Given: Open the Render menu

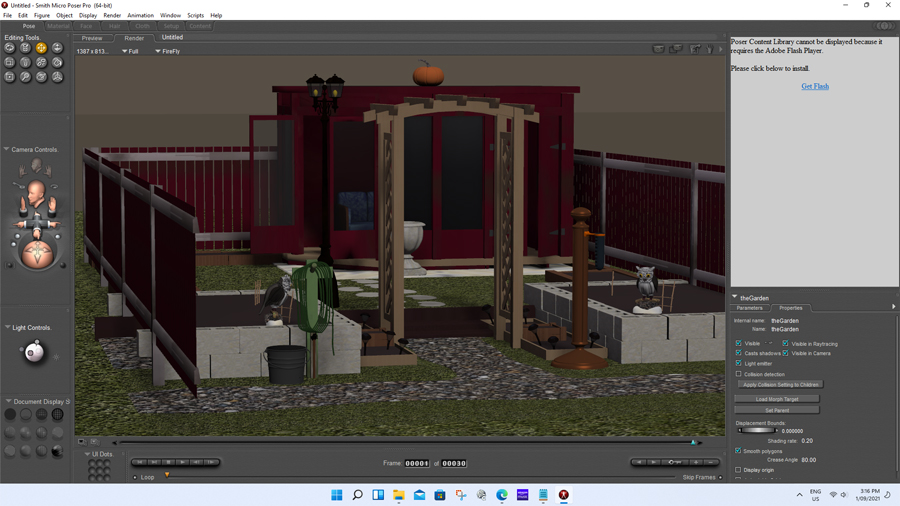Looking at the screenshot, I should coord(112,15).
